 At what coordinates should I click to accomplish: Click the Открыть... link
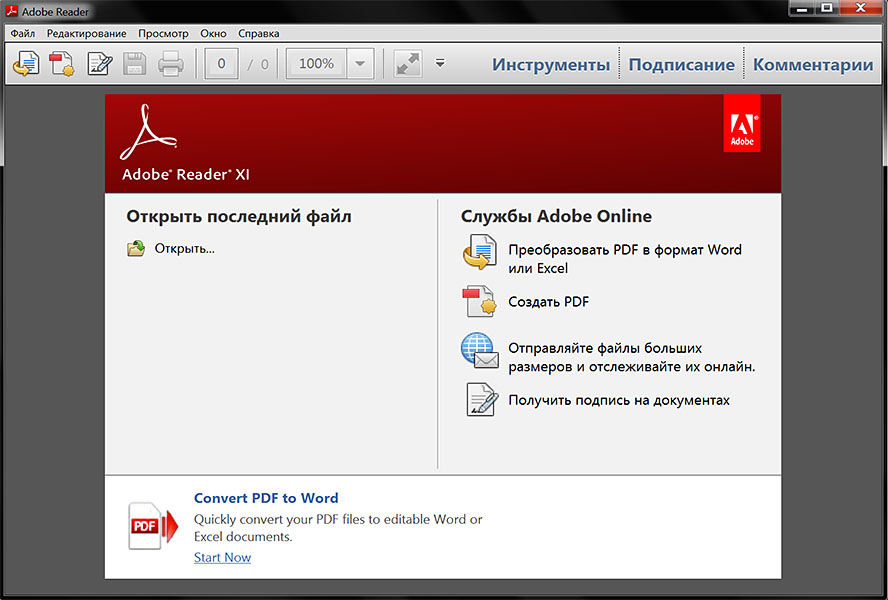[185, 249]
